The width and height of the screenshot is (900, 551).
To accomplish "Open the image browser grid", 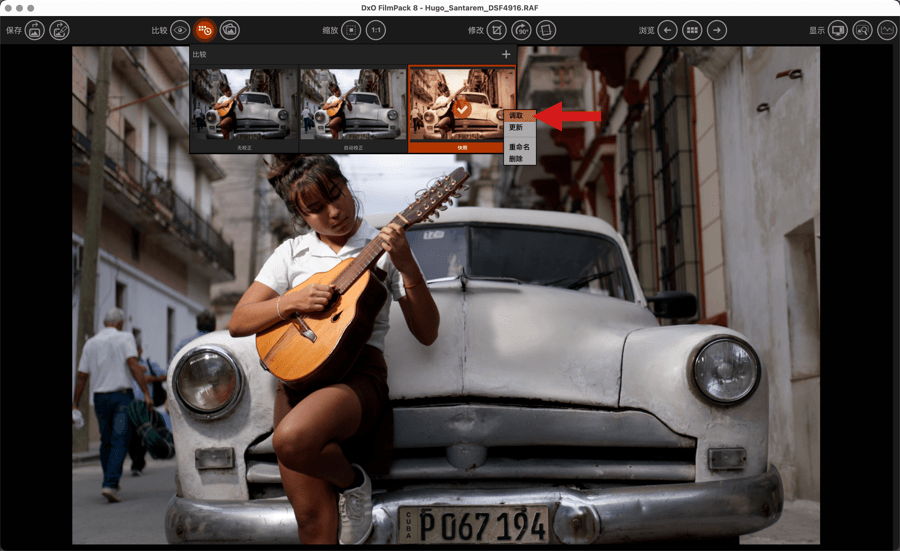I will [692, 31].
